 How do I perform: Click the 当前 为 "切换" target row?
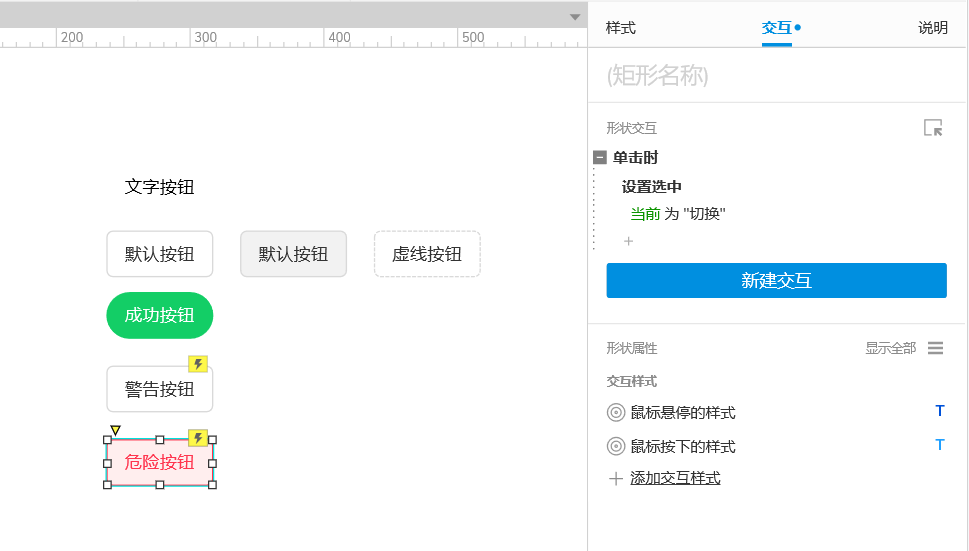pos(677,214)
